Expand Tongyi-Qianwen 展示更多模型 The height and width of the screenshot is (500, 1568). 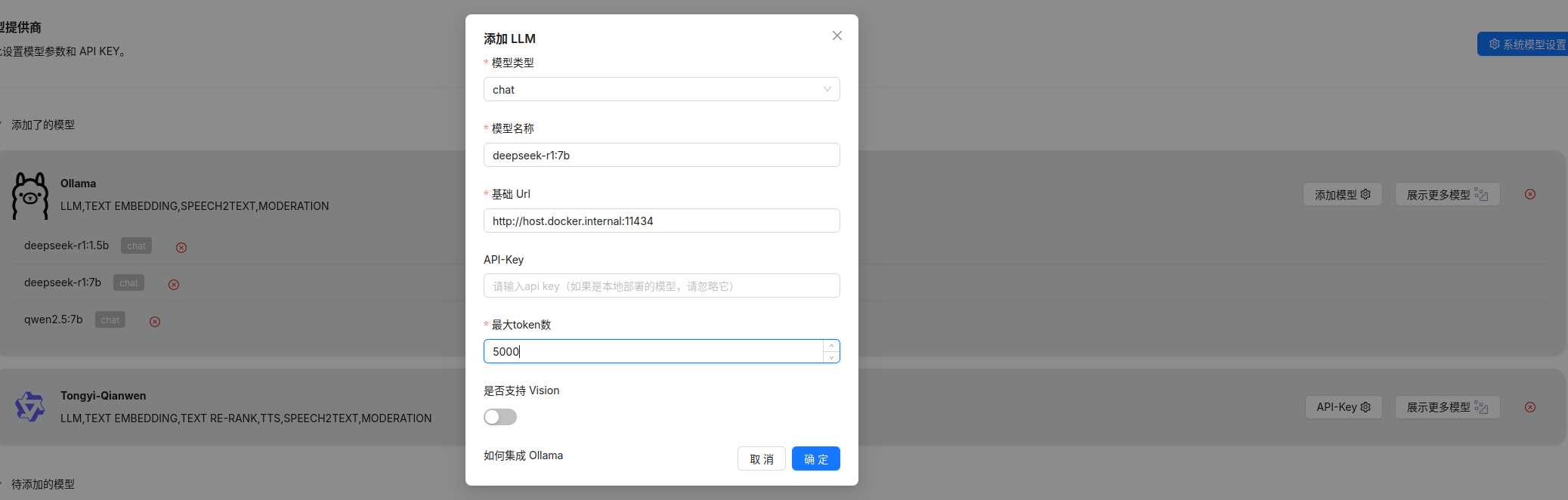[1446, 407]
